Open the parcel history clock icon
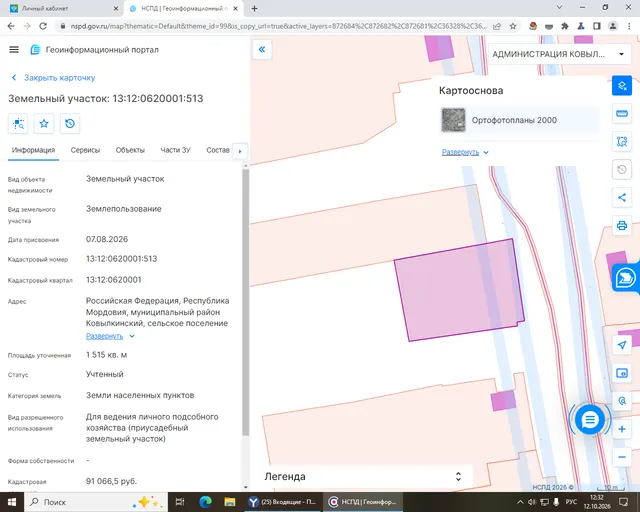640x512 pixels. pyautogui.click(x=70, y=123)
